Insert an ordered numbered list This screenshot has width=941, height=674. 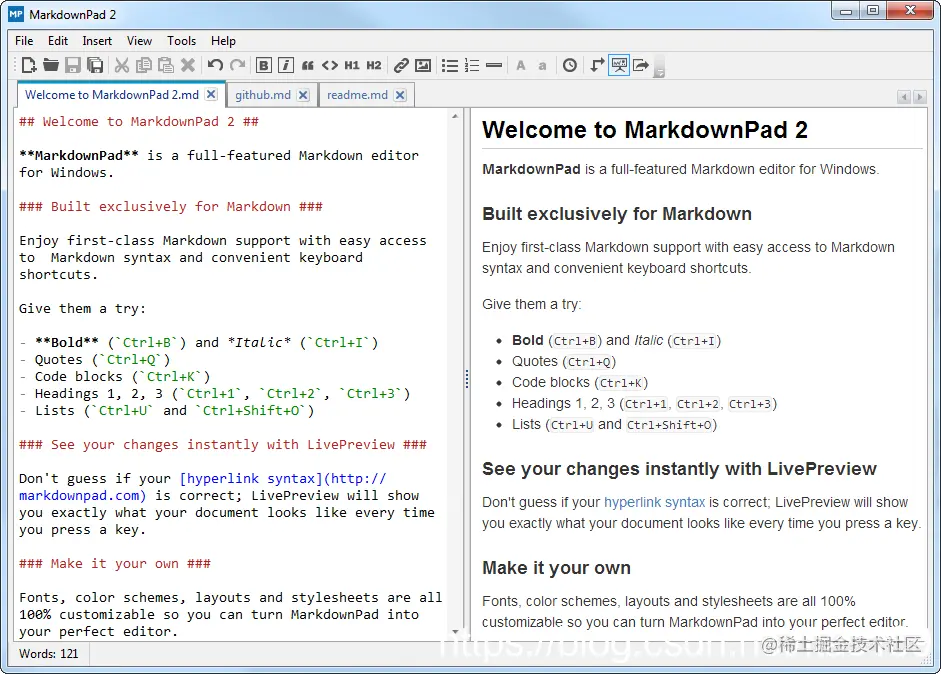point(472,65)
